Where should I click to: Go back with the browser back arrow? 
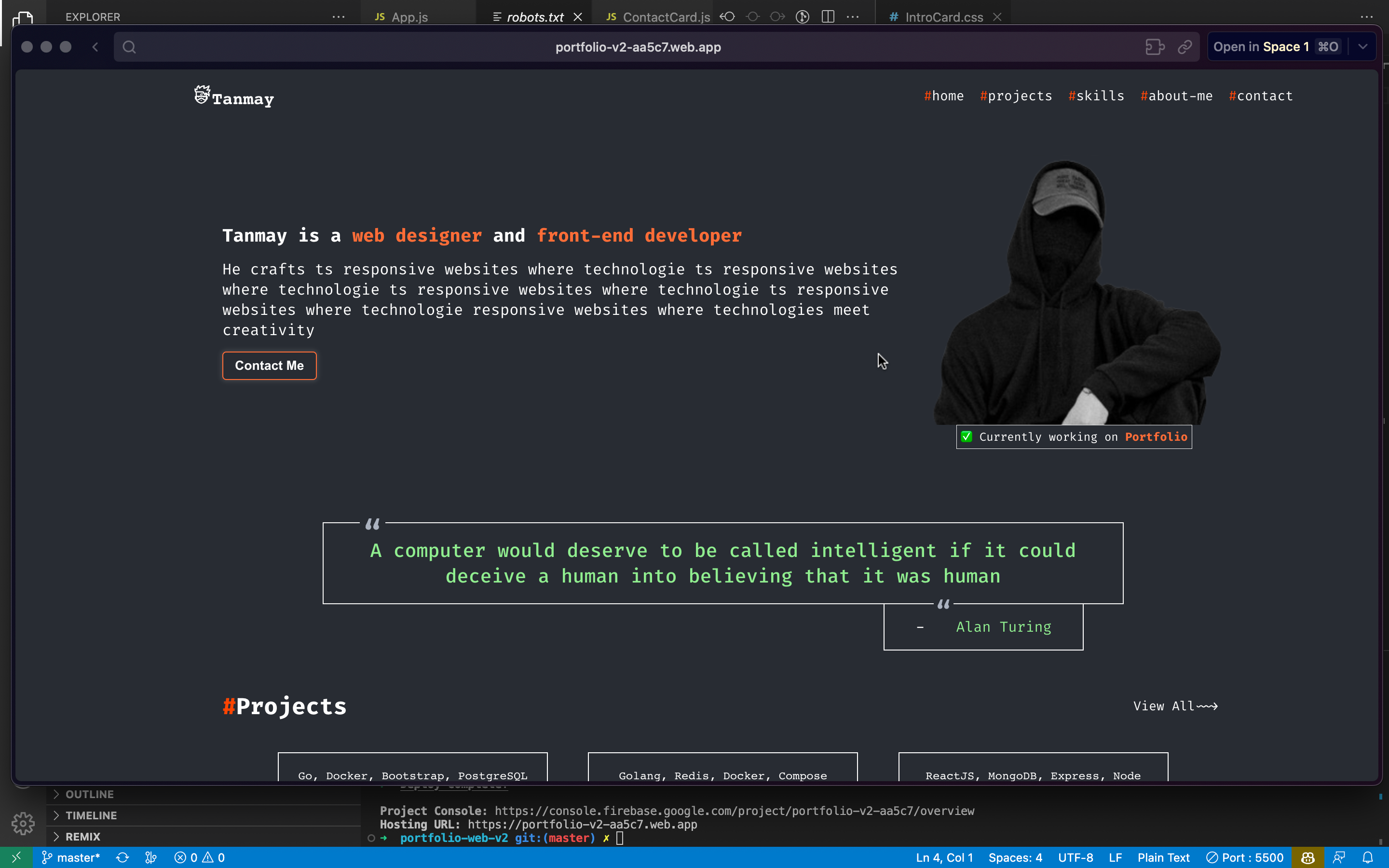tap(95, 47)
